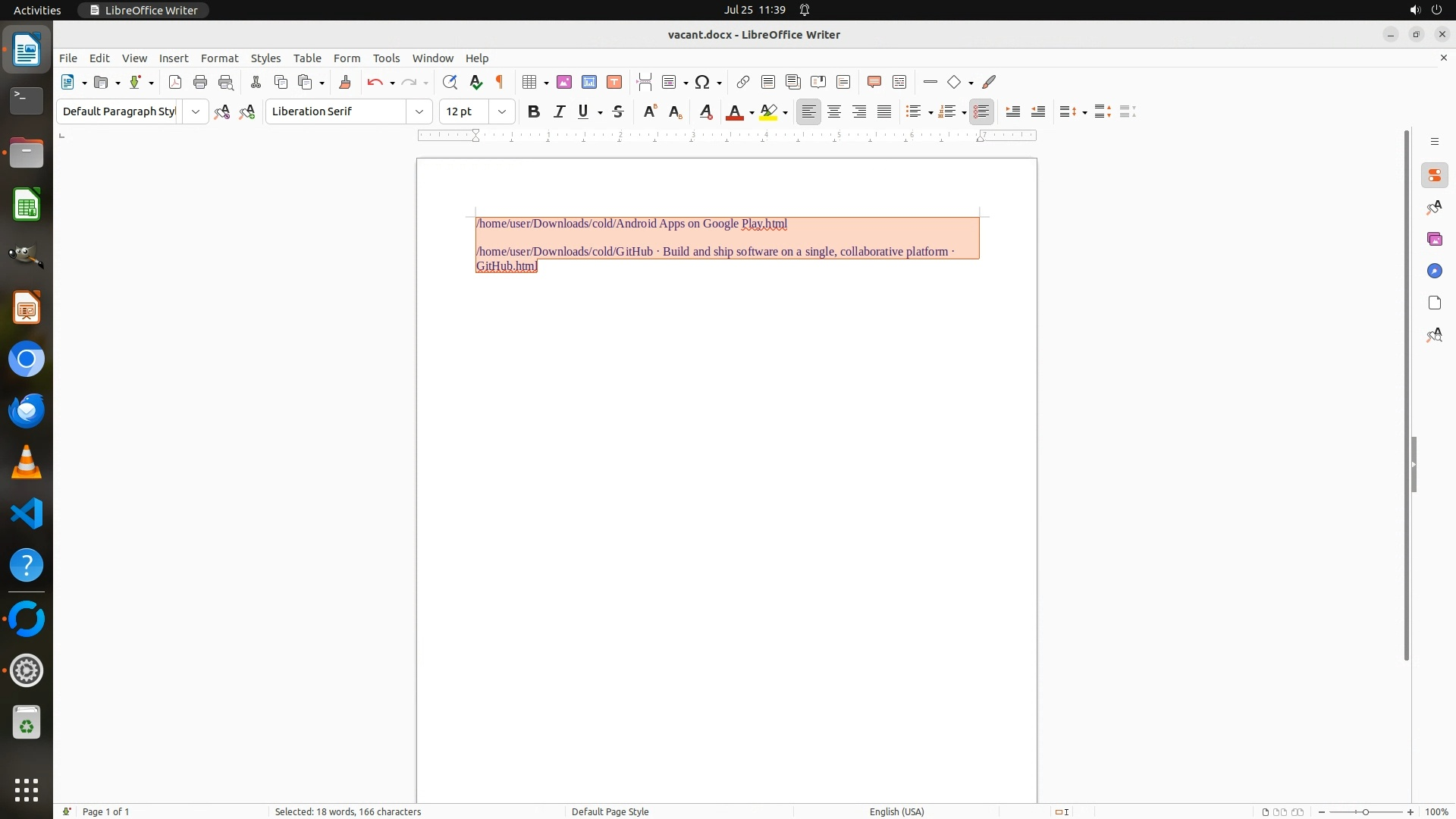Viewport: 1456px width, 819px height.
Task: Click the Insert Hyperlink icon
Action: (743, 82)
